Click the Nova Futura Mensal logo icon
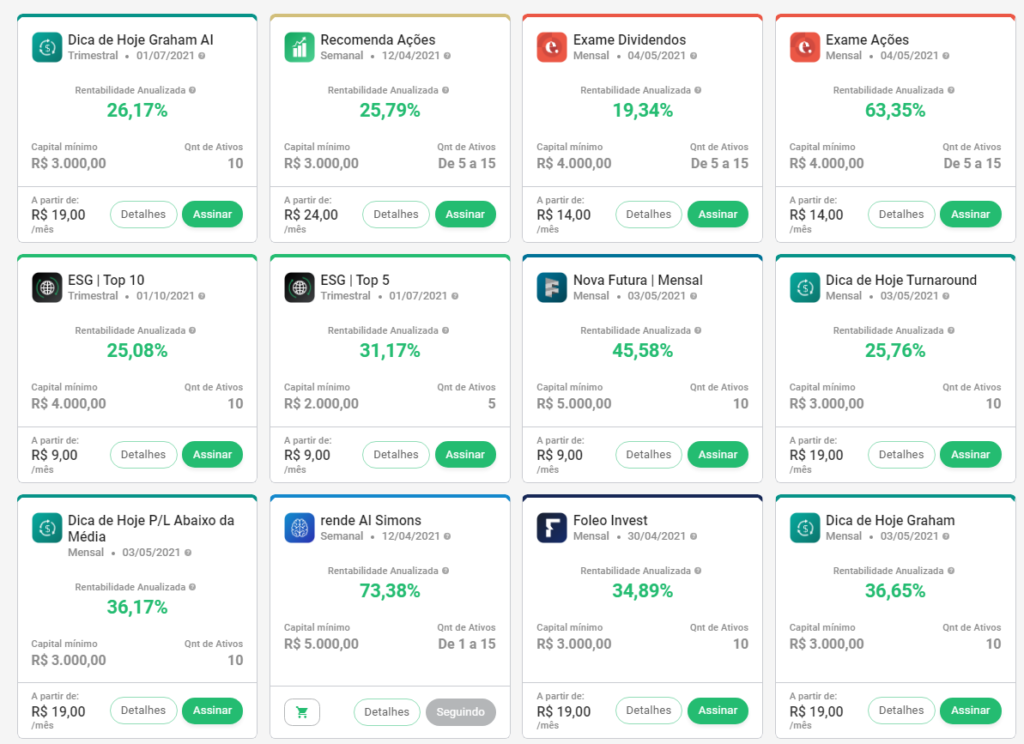Screen dimensions: 1024x744 552,287
